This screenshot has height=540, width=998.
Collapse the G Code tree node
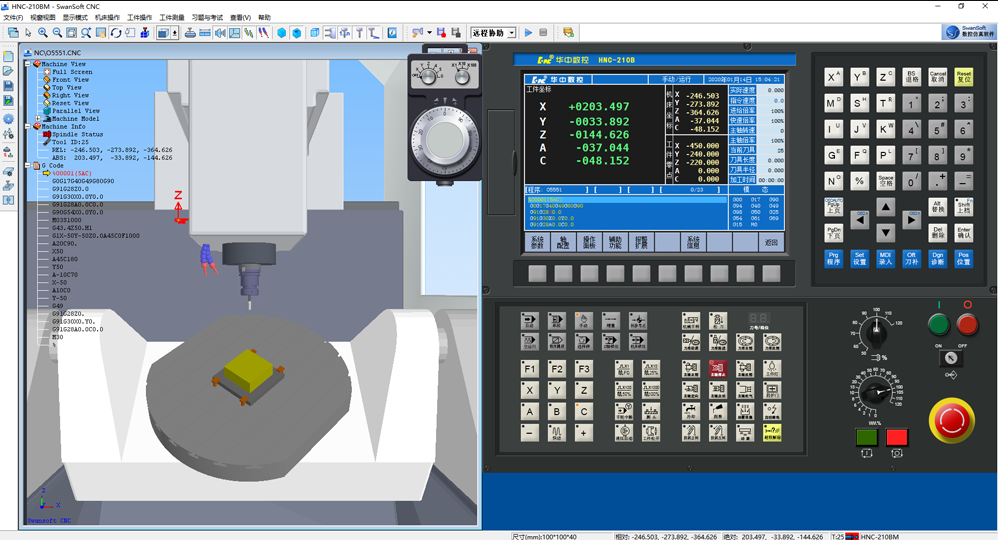pos(28,166)
